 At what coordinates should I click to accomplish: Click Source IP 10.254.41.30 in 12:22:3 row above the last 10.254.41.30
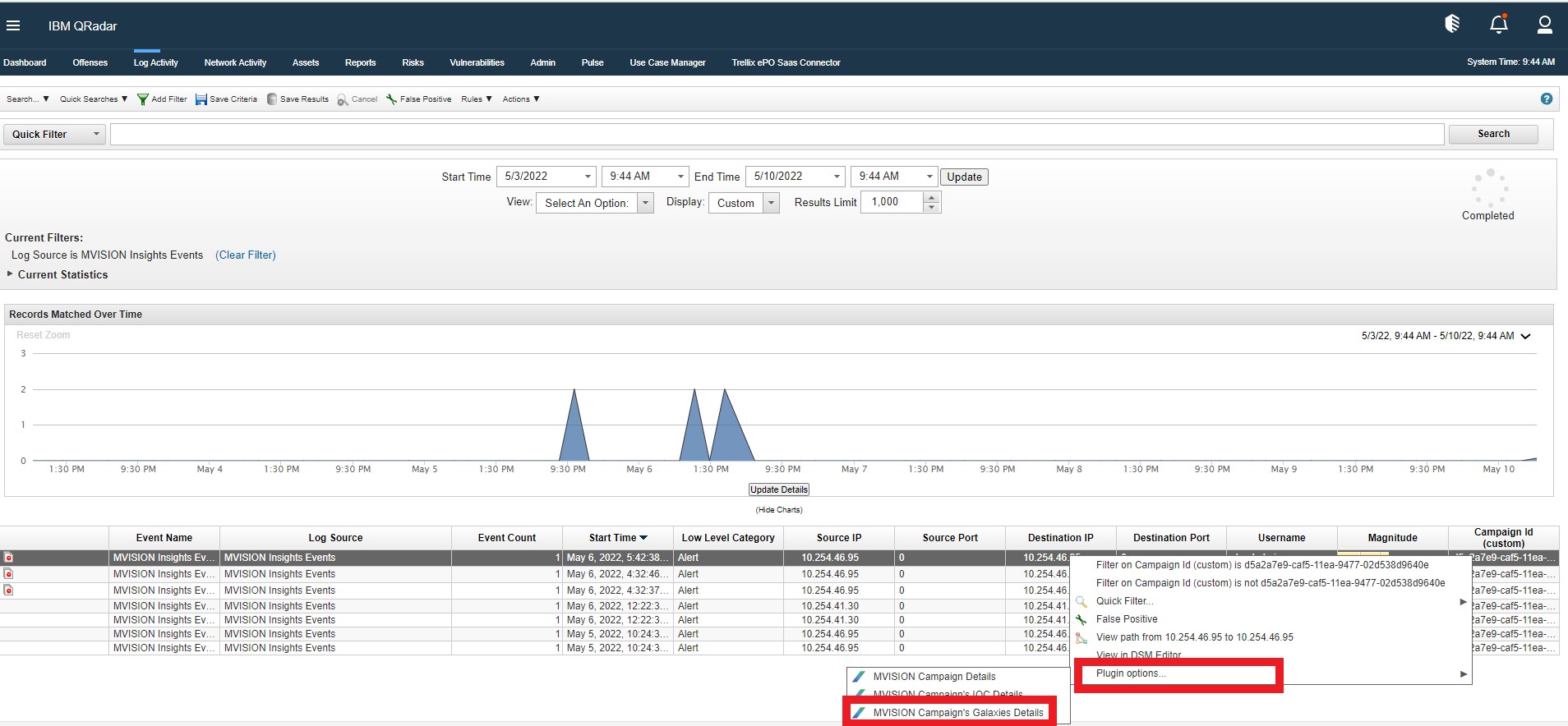point(830,606)
